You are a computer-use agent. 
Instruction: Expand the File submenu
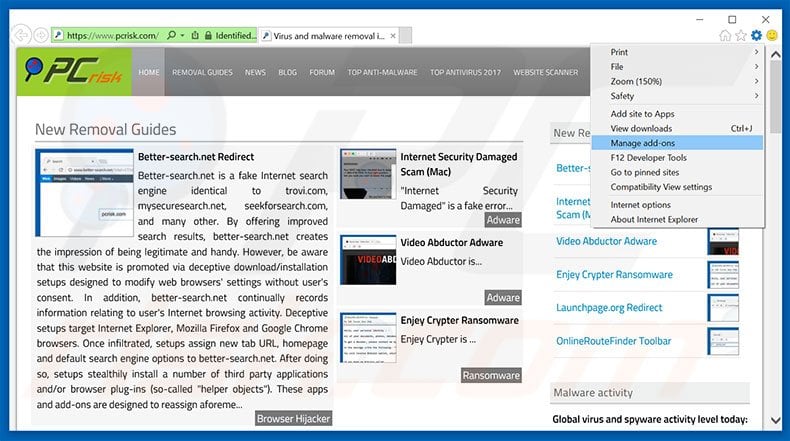677,67
